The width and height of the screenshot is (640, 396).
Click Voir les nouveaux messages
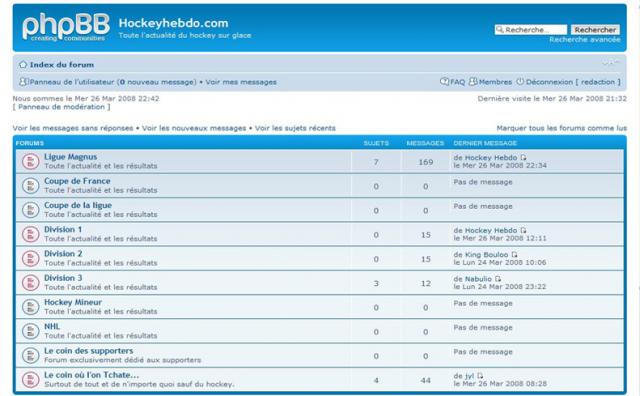pyautogui.click(x=194, y=128)
